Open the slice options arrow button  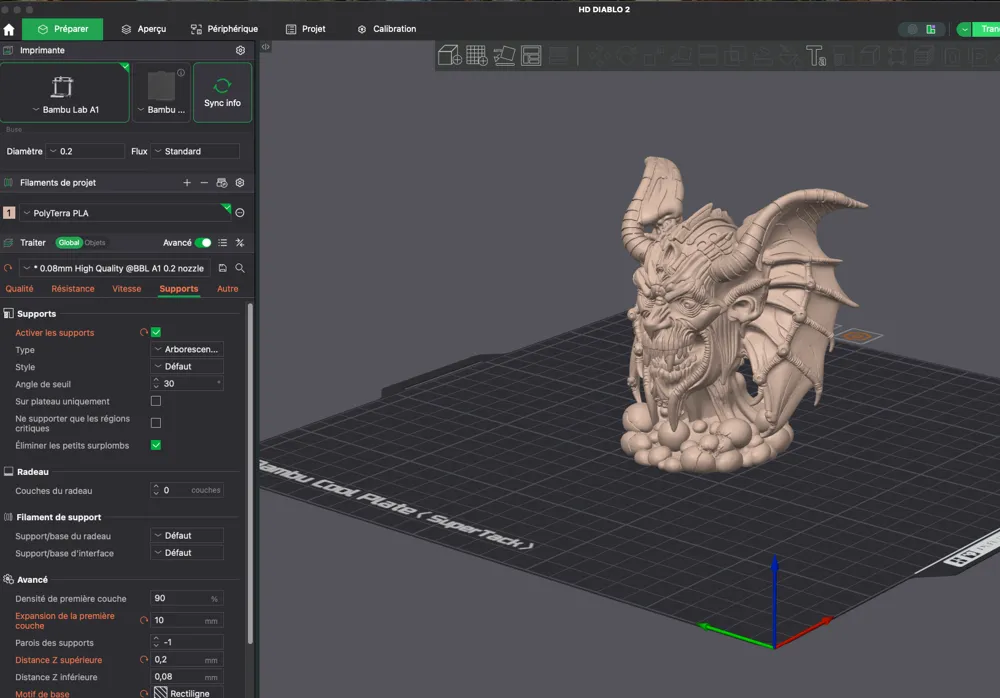[x=964, y=29]
